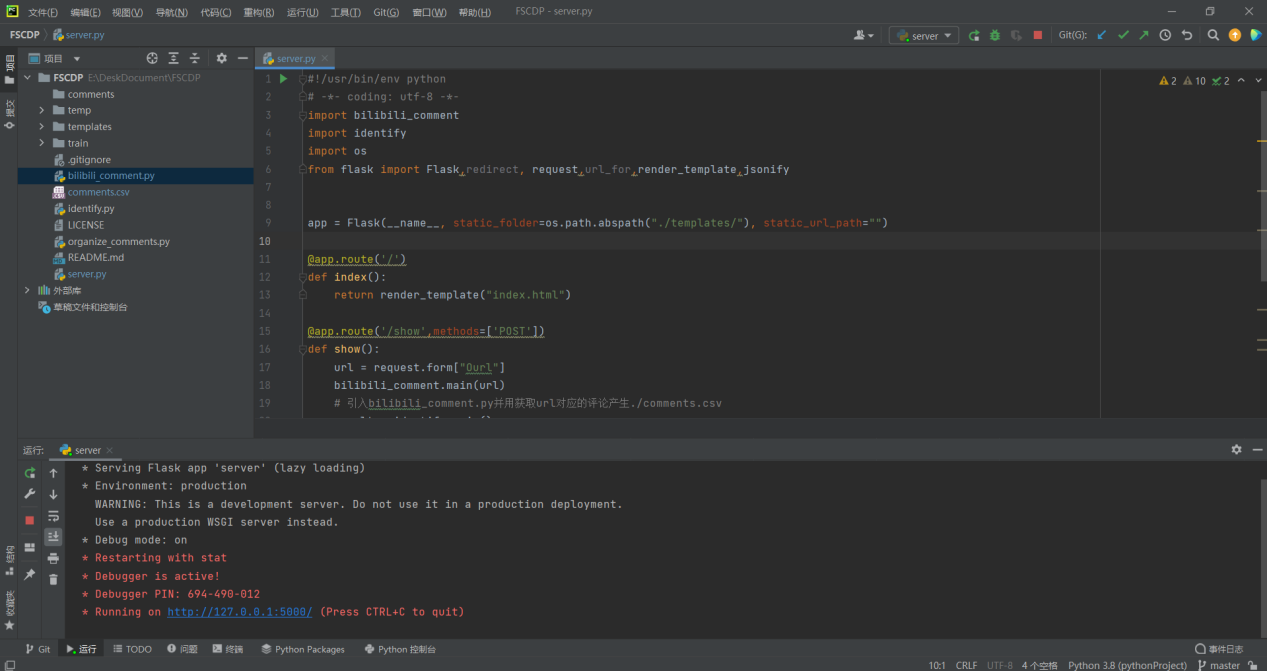The height and width of the screenshot is (671, 1267).
Task: Push commits with green arrow icon
Action: pos(1144,35)
